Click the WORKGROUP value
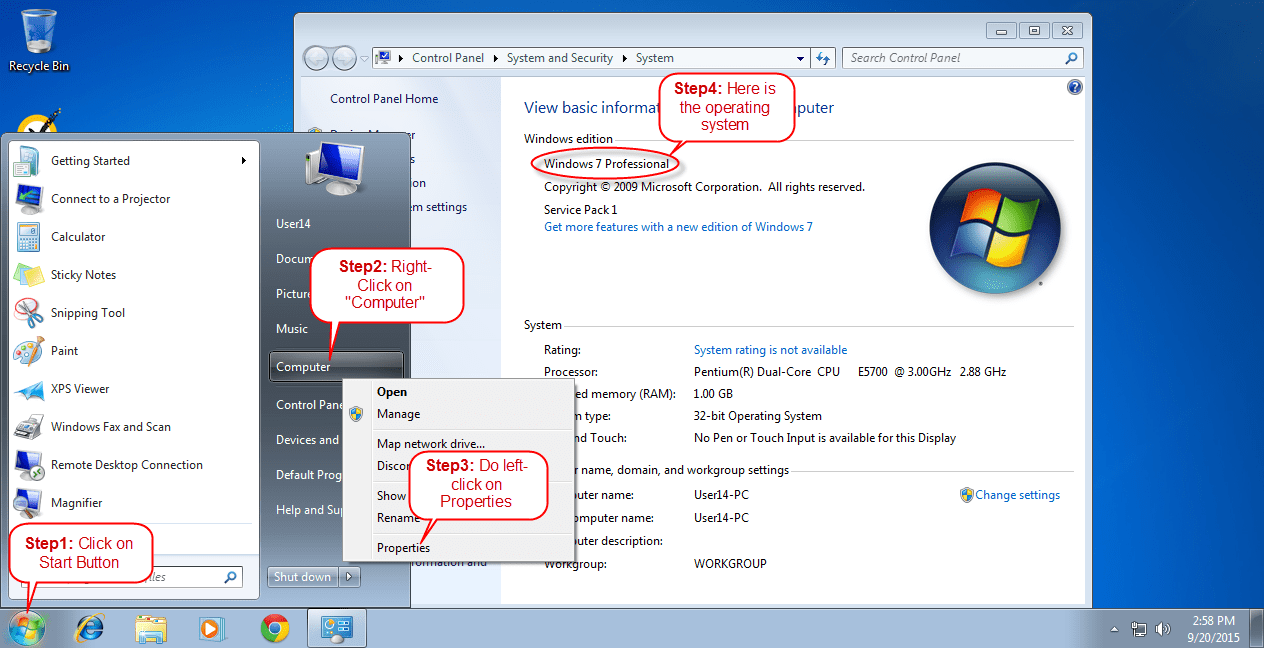 click(730, 564)
